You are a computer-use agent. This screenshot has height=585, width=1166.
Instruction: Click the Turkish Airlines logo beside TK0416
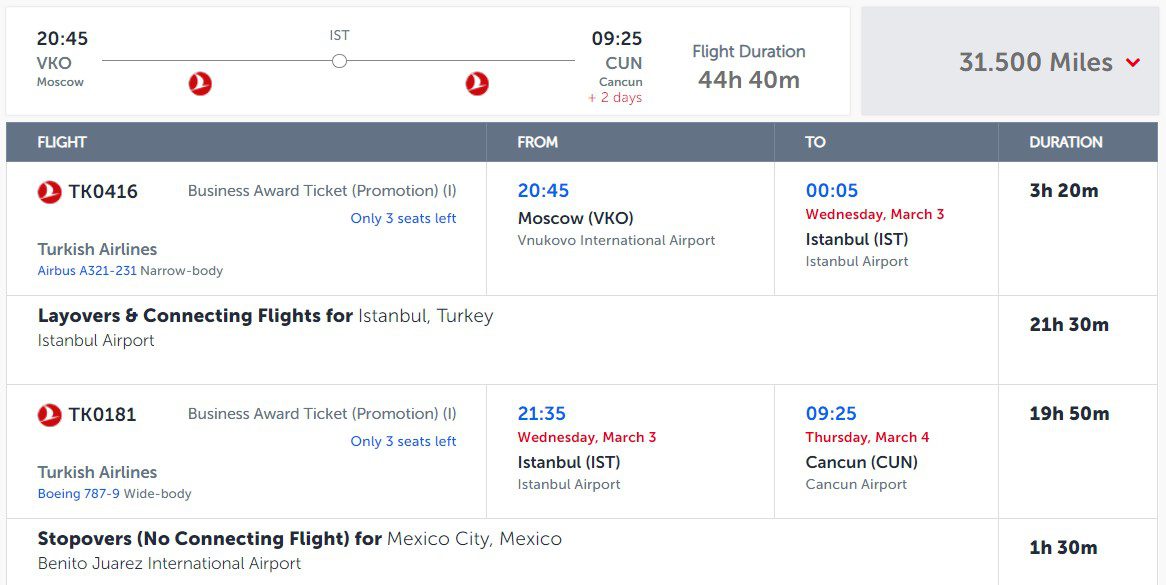(50, 192)
